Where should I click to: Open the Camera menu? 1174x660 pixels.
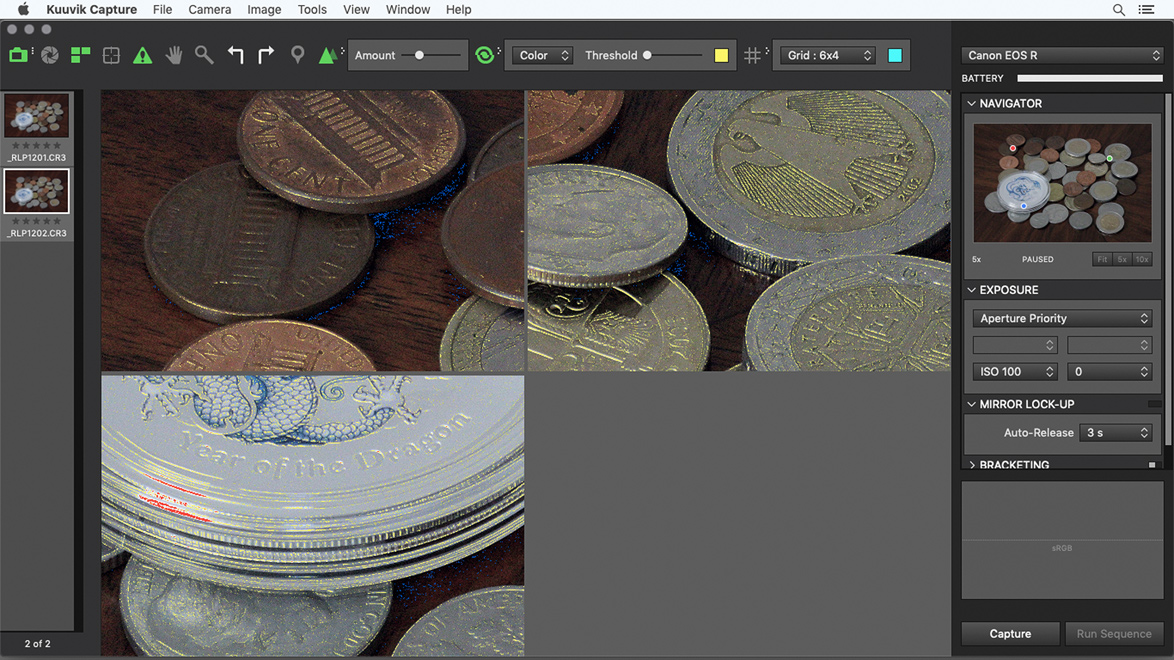pyautogui.click(x=210, y=10)
